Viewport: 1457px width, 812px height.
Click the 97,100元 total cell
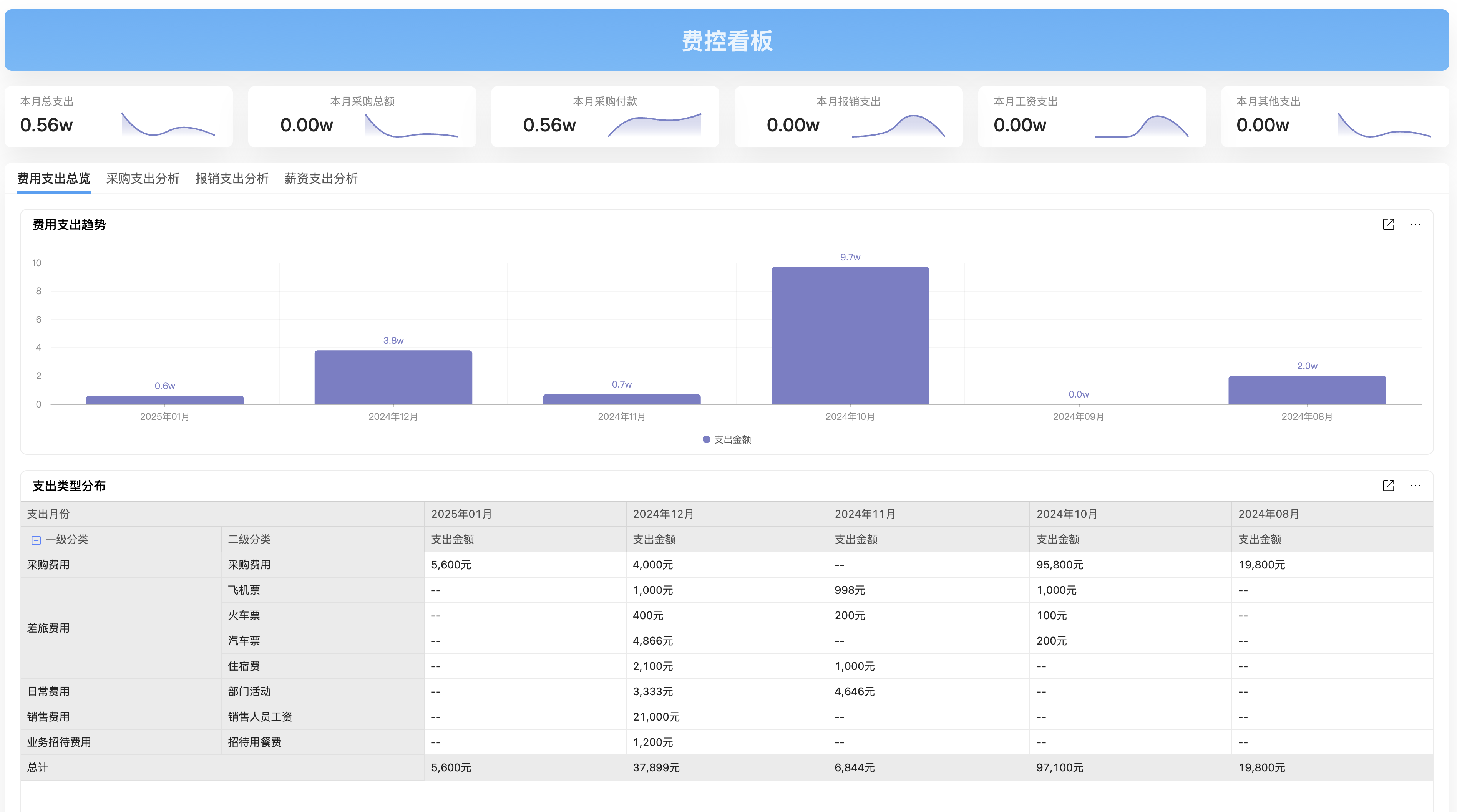coord(1131,768)
